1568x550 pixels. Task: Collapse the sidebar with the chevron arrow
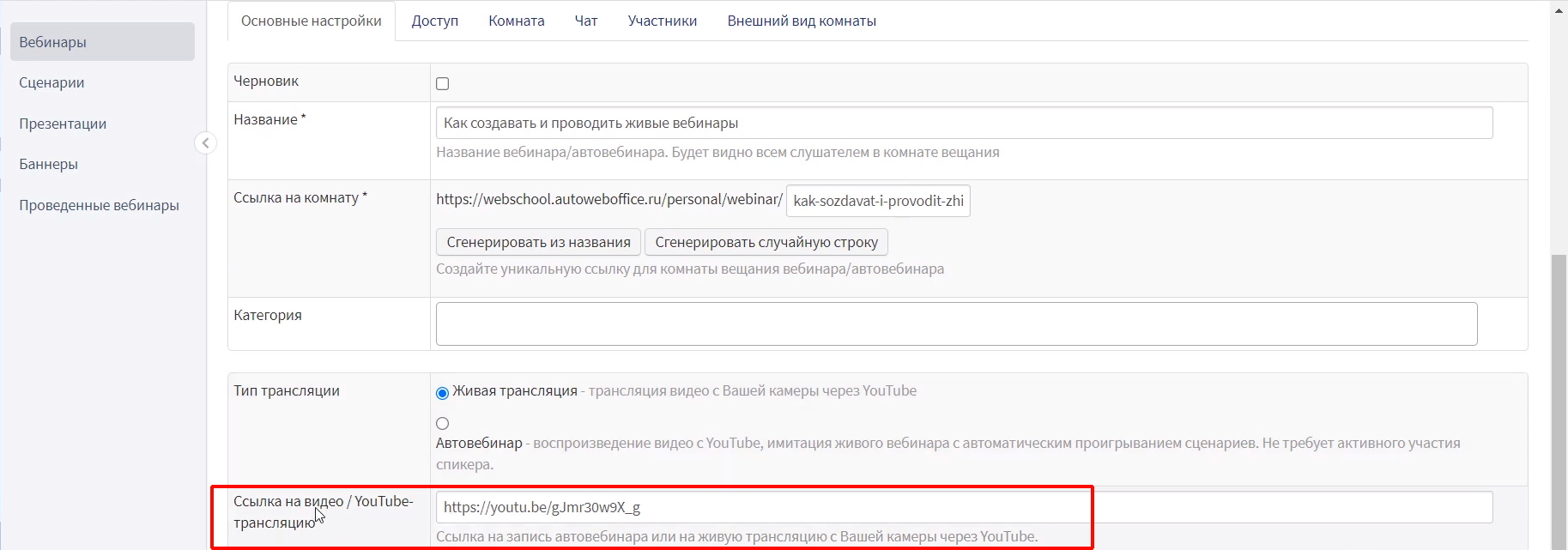pos(205,143)
